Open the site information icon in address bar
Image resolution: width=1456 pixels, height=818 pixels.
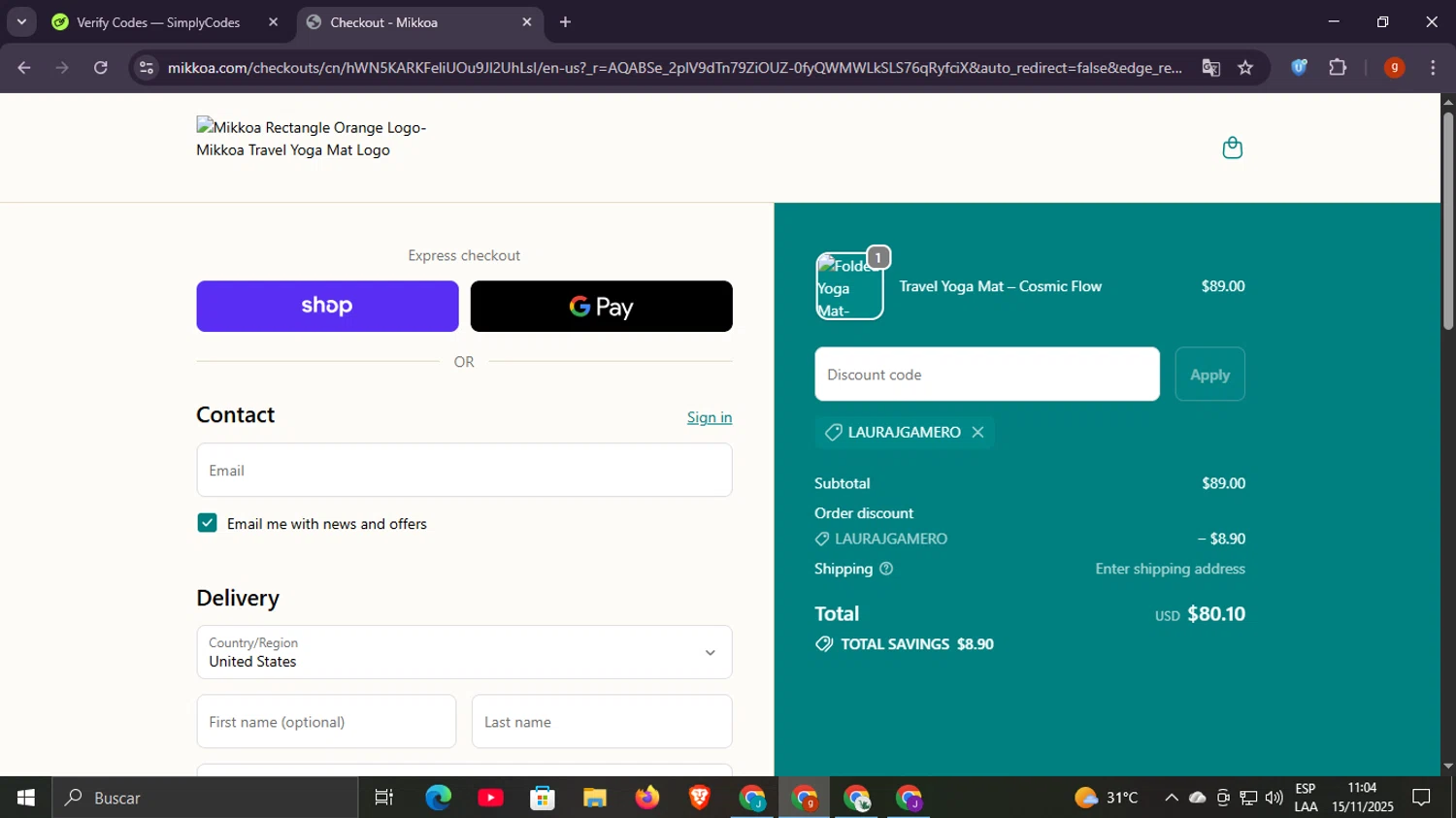point(147,68)
